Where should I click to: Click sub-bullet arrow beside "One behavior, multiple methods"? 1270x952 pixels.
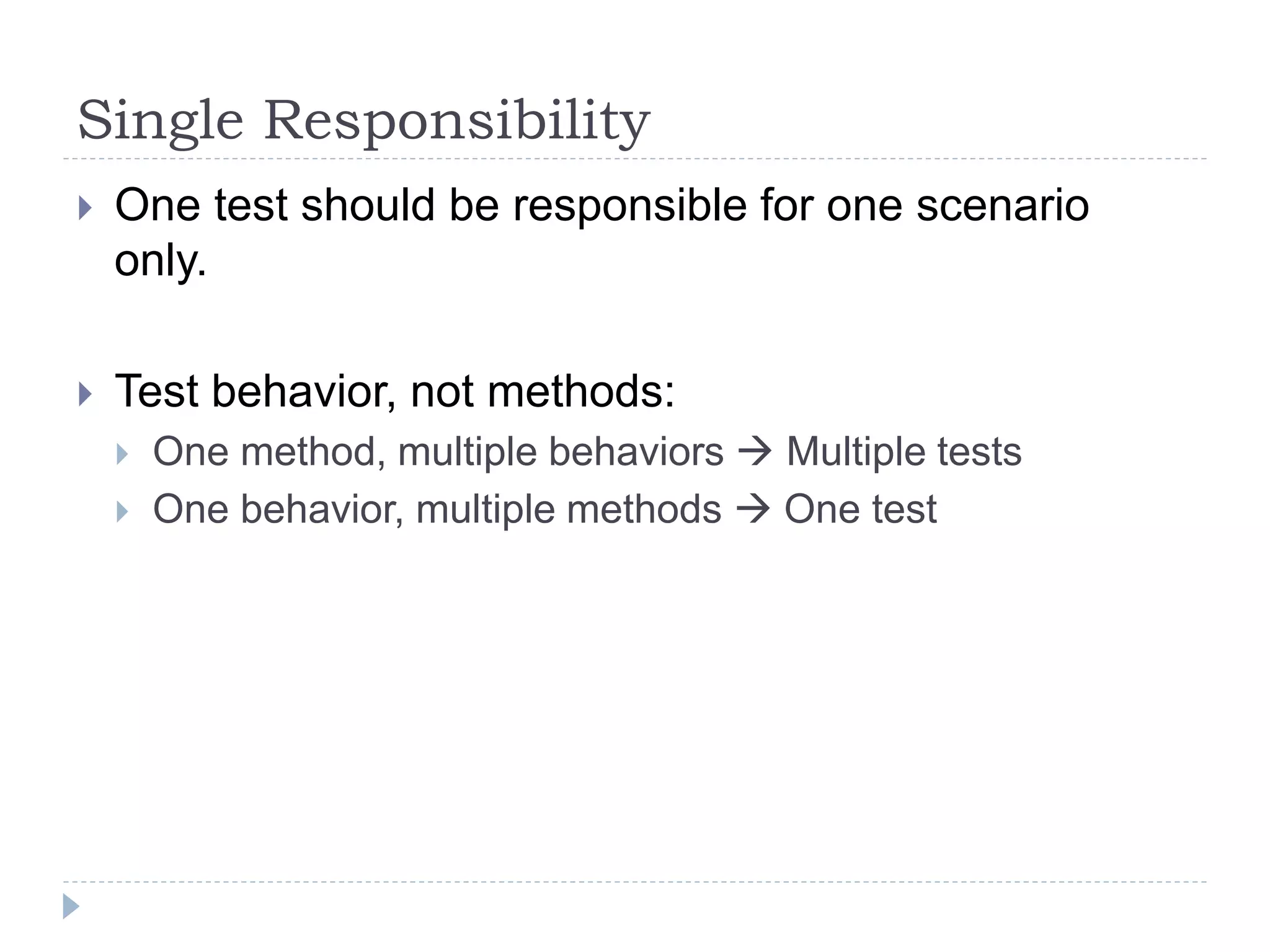coord(122,512)
